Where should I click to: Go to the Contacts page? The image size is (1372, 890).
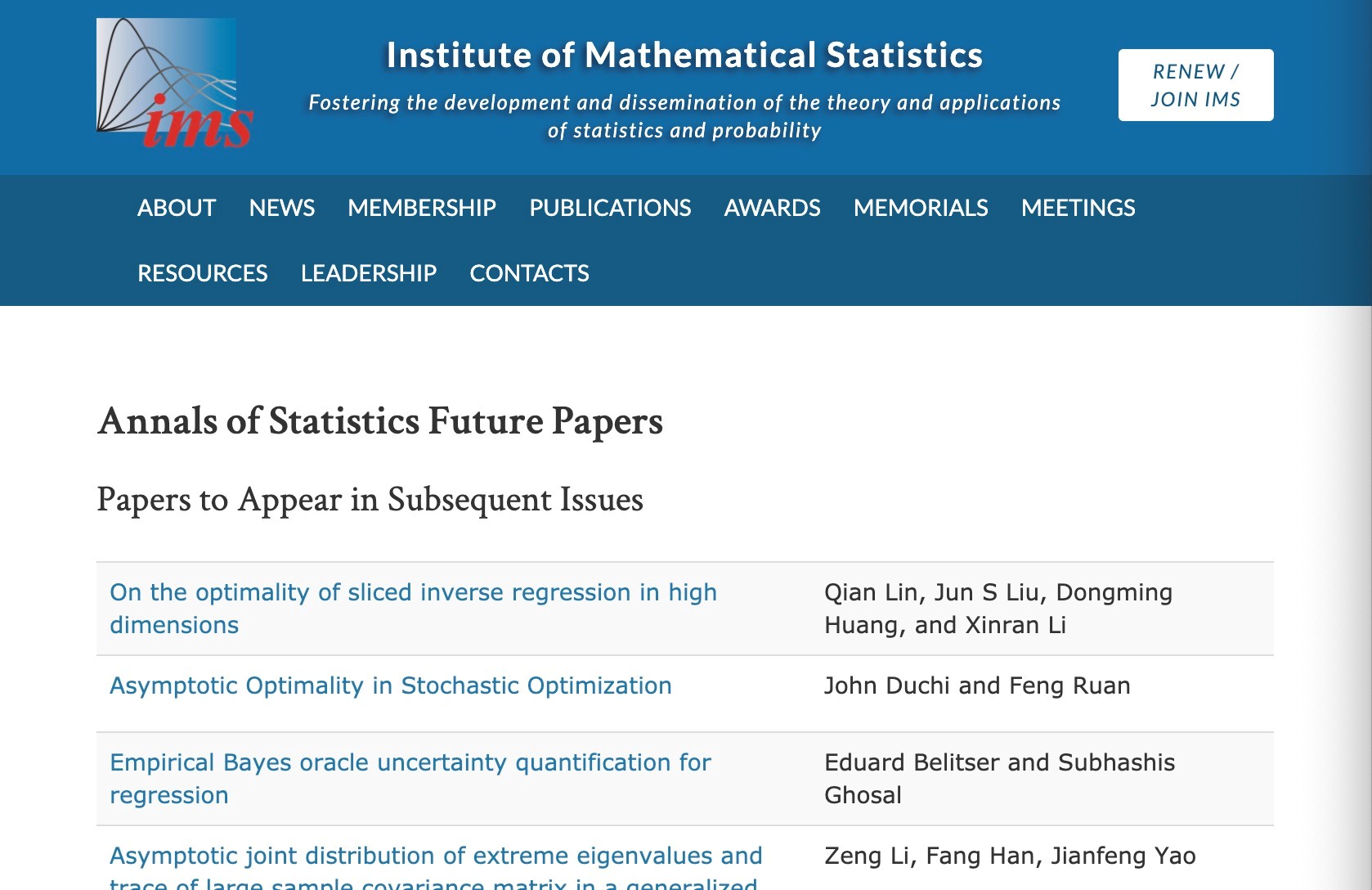(529, 273)
